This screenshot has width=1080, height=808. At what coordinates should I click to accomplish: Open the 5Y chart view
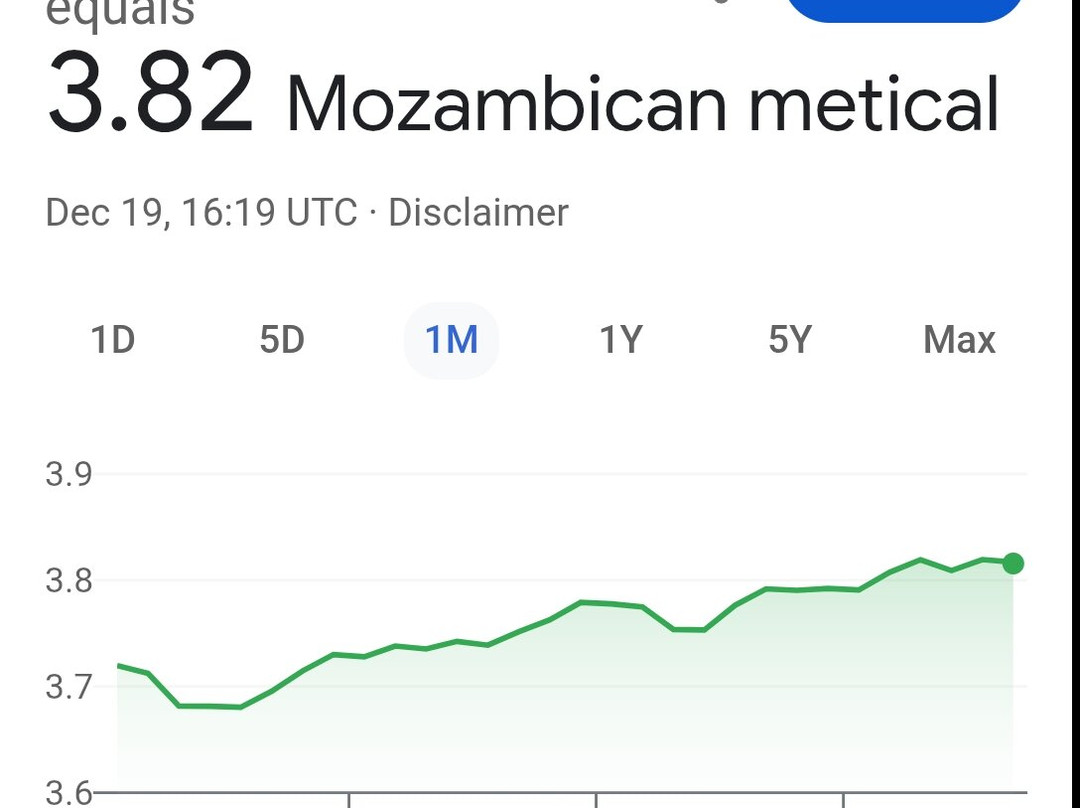tap(789, 341)
